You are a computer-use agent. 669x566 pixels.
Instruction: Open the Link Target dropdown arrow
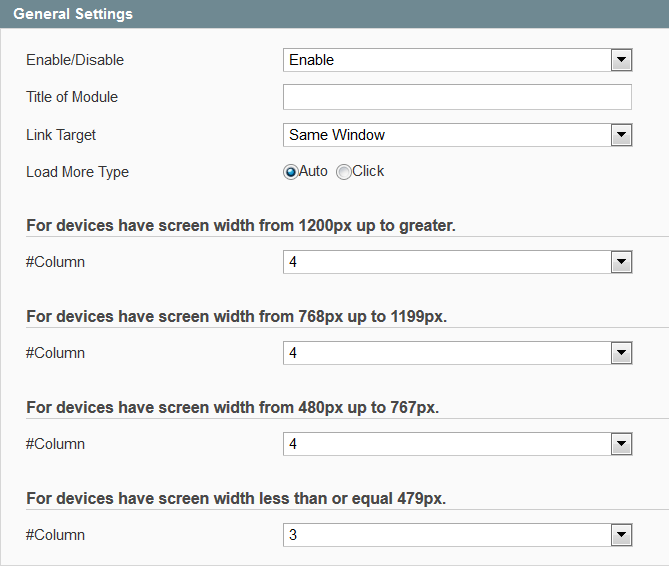(621, 135)
